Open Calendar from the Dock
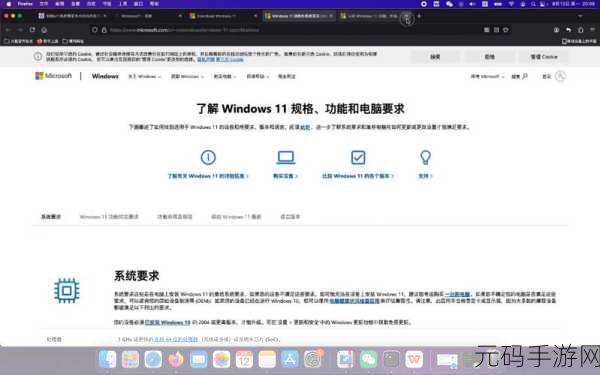Image resolution: width=600 pixels, height=375 pixels. pos(244,359)
